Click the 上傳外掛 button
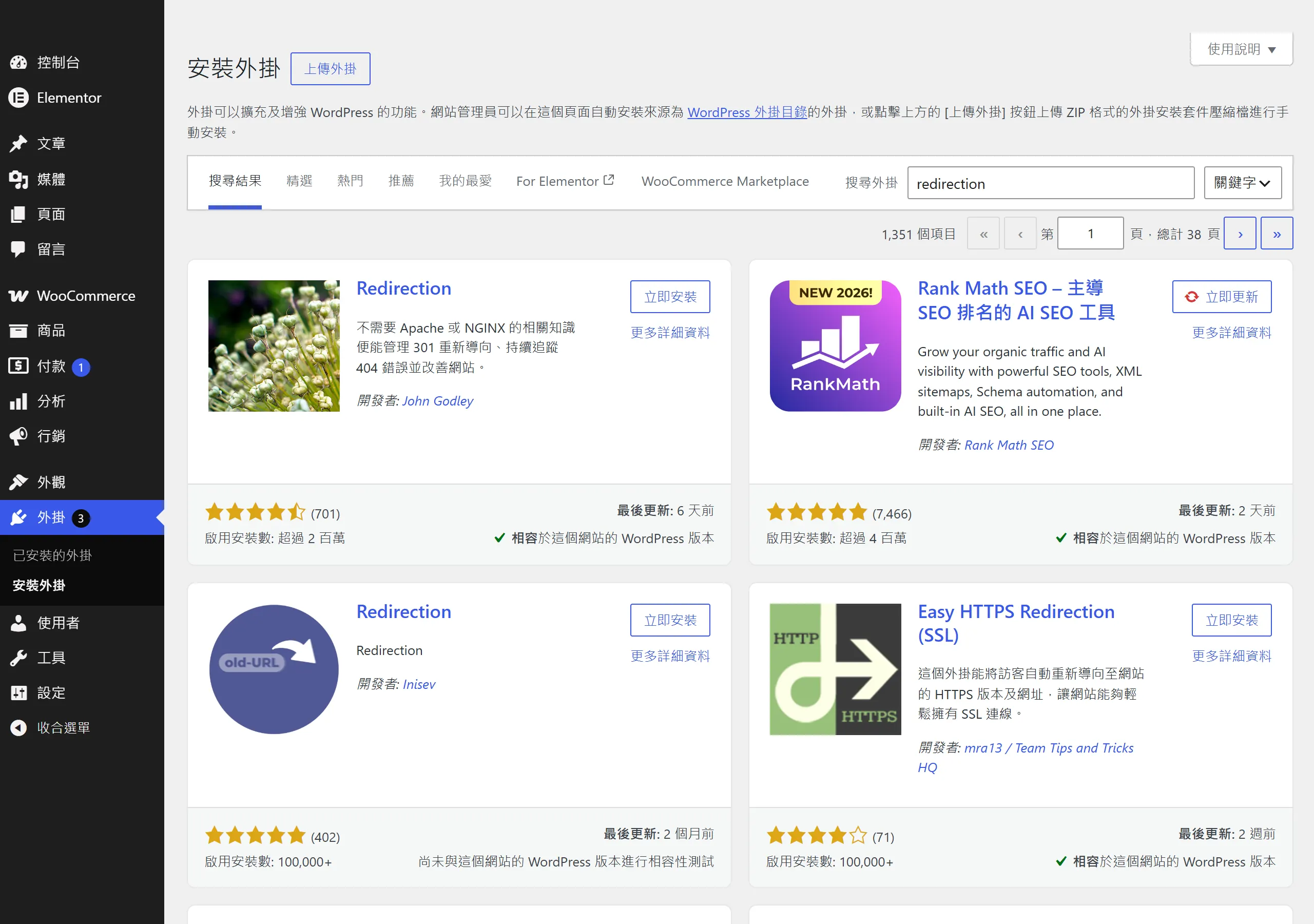The image size is (1314, 924). pyautogui.click(x=330, y=69)
